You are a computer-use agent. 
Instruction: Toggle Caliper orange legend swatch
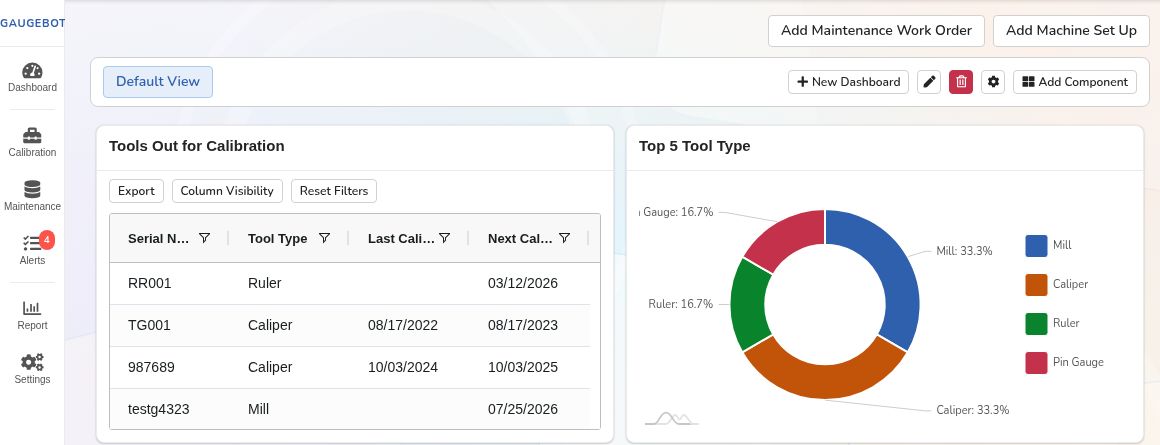coord(1036,285)
